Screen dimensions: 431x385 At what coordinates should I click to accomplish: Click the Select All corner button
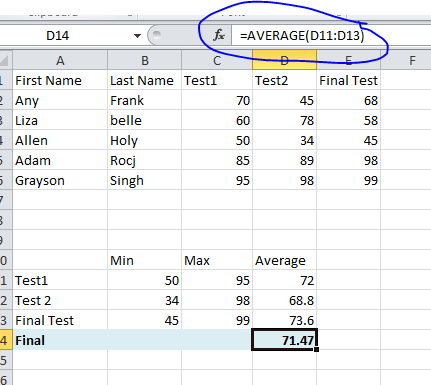5,60
